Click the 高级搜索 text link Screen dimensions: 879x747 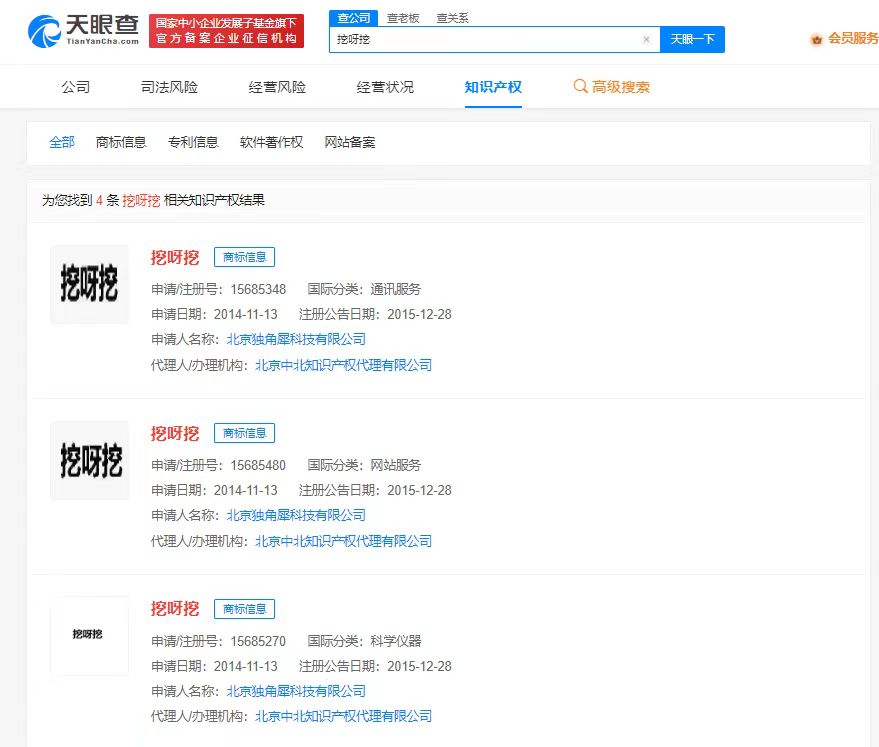(x=621, y=87)
